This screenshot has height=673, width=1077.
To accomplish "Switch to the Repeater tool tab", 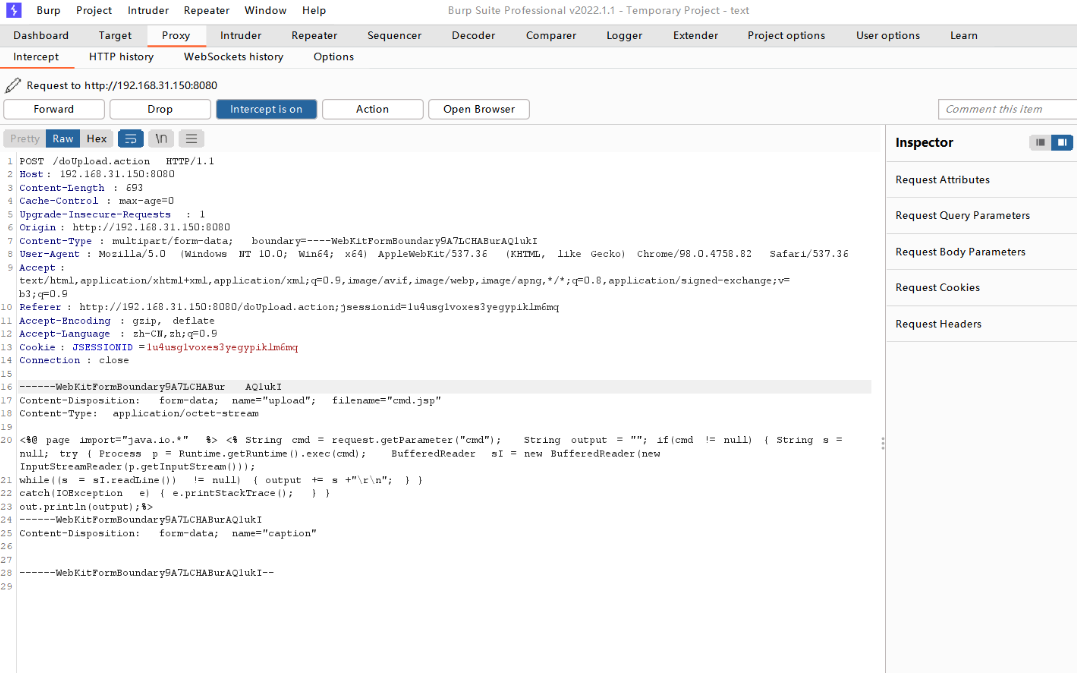I will pos(314,36).
